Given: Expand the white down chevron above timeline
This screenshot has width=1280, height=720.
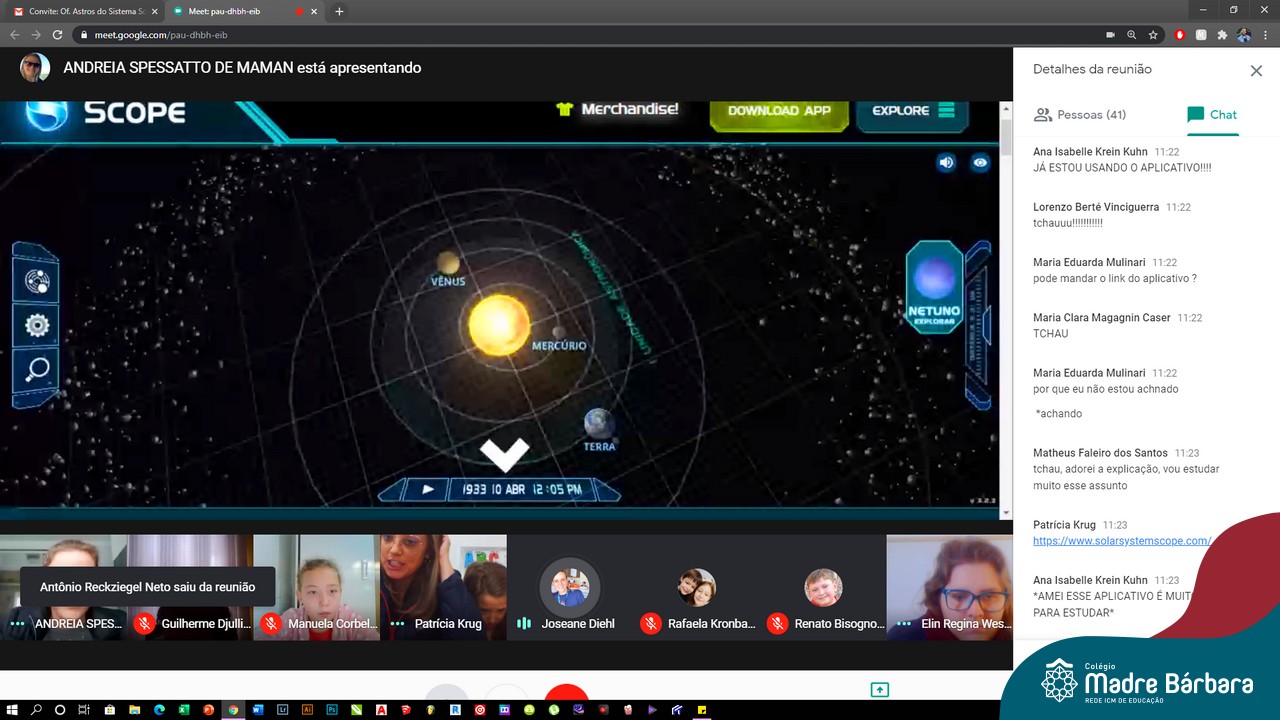Looking at the screenshot, I should tap(504, 454).
